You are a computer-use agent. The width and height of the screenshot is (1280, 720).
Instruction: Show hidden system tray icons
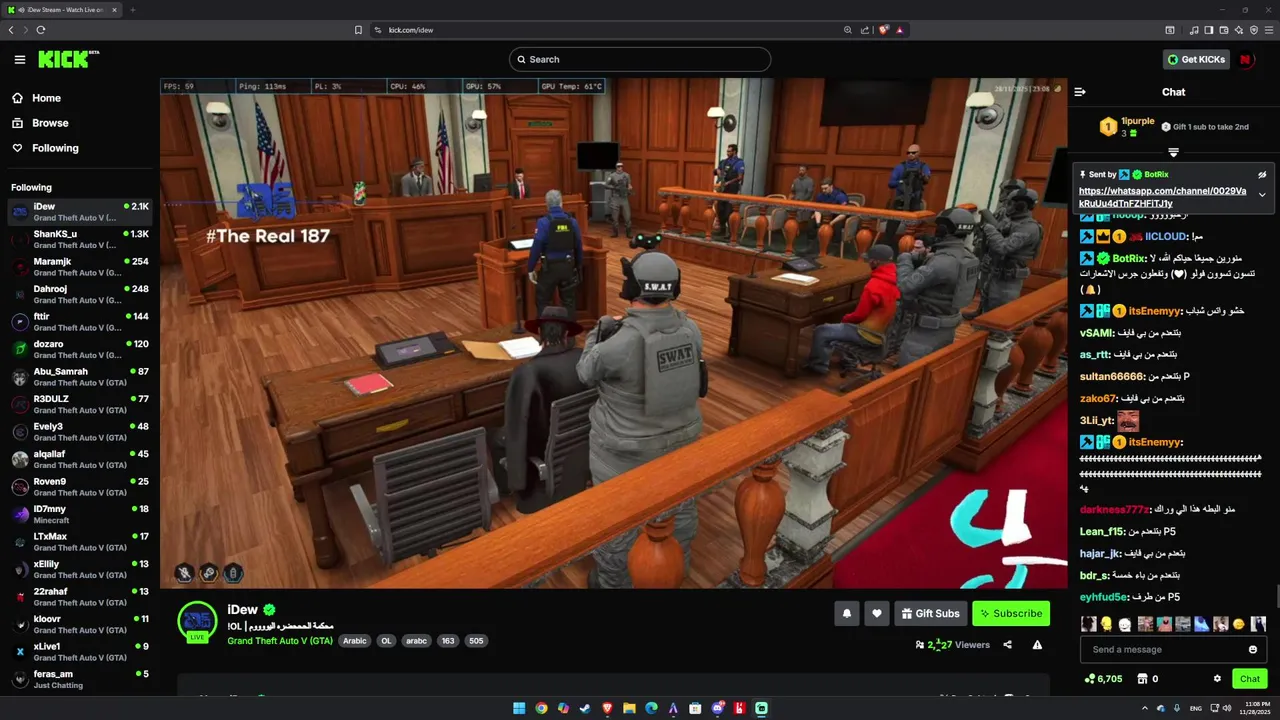tap(1145, 708)
